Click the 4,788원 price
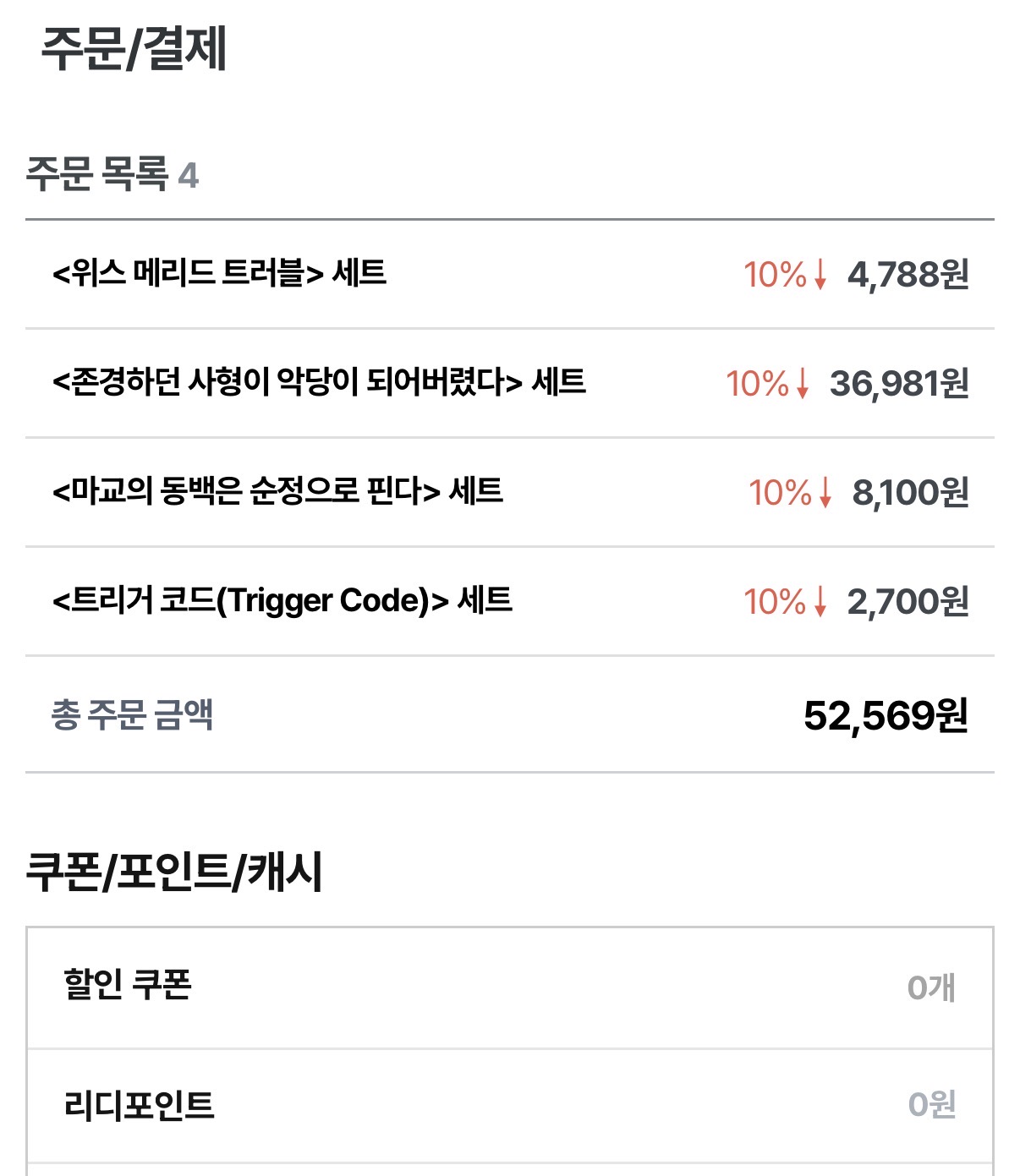The image size is (1020, 1176). (908, 275)
